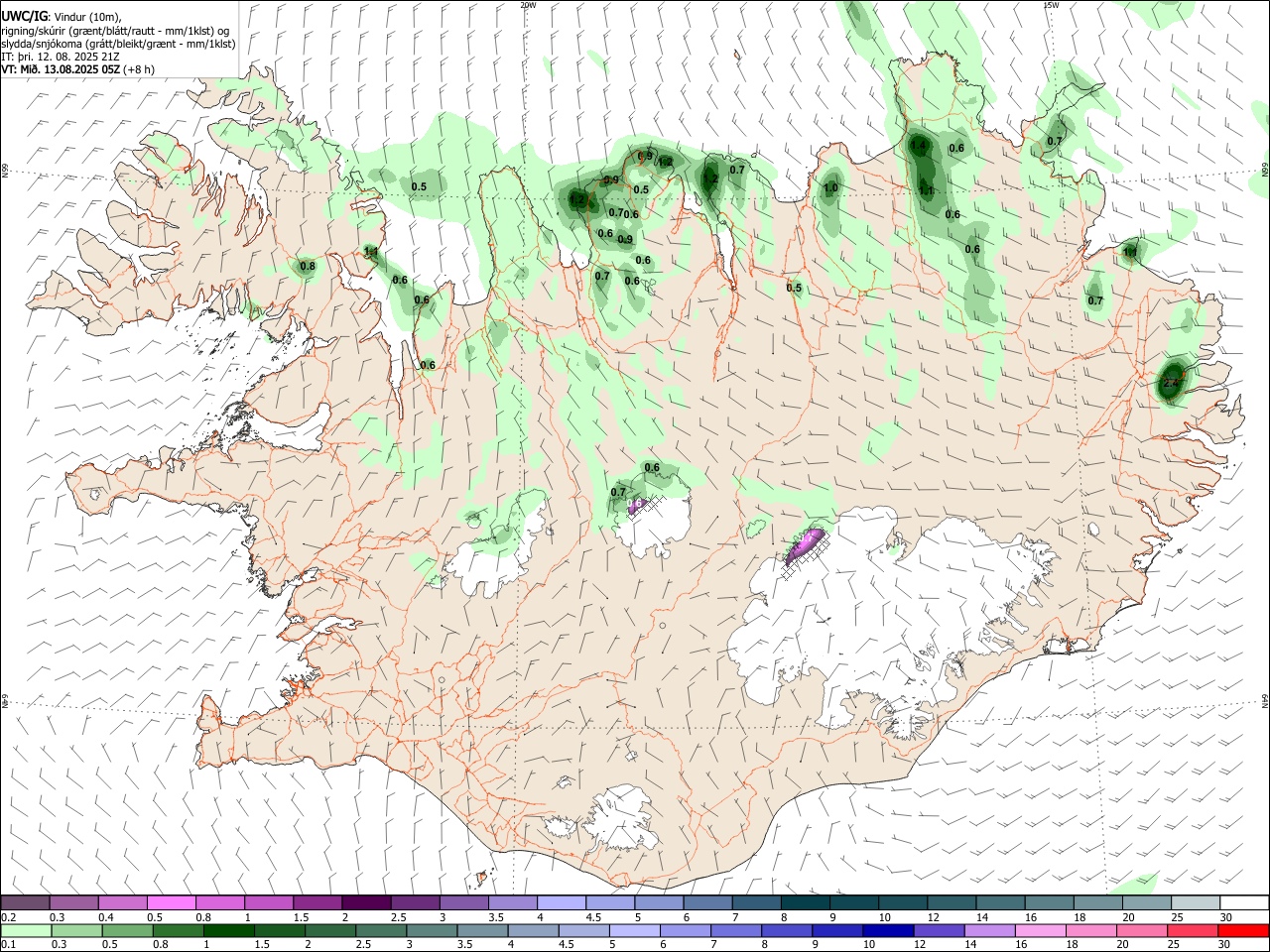Screen dimensions: 1270x952
Task: Click the "20W" longitude label
Action: (528, 5)
